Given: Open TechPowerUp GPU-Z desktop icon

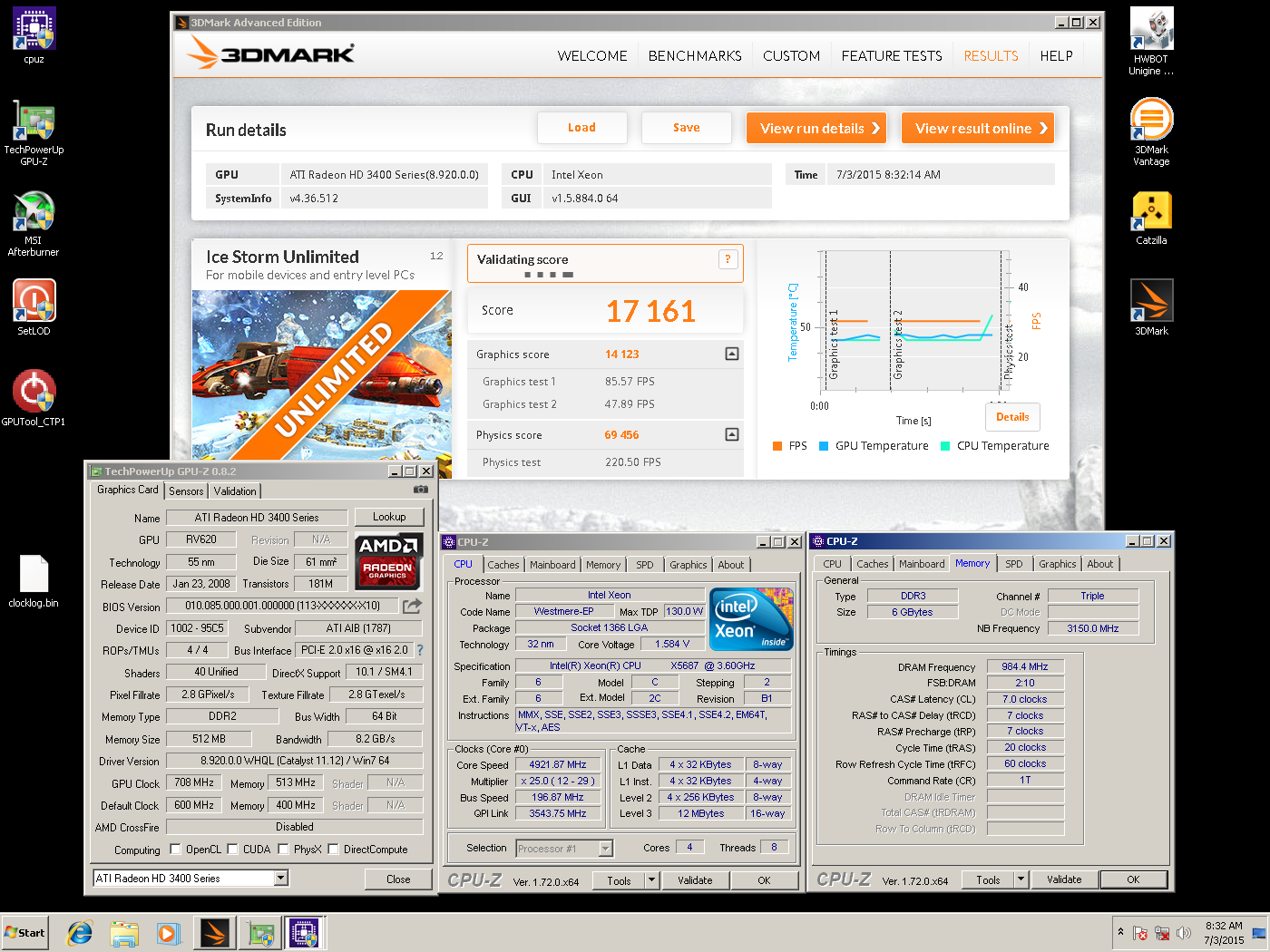Looking at the screenshot, I should tap(34, 132).
